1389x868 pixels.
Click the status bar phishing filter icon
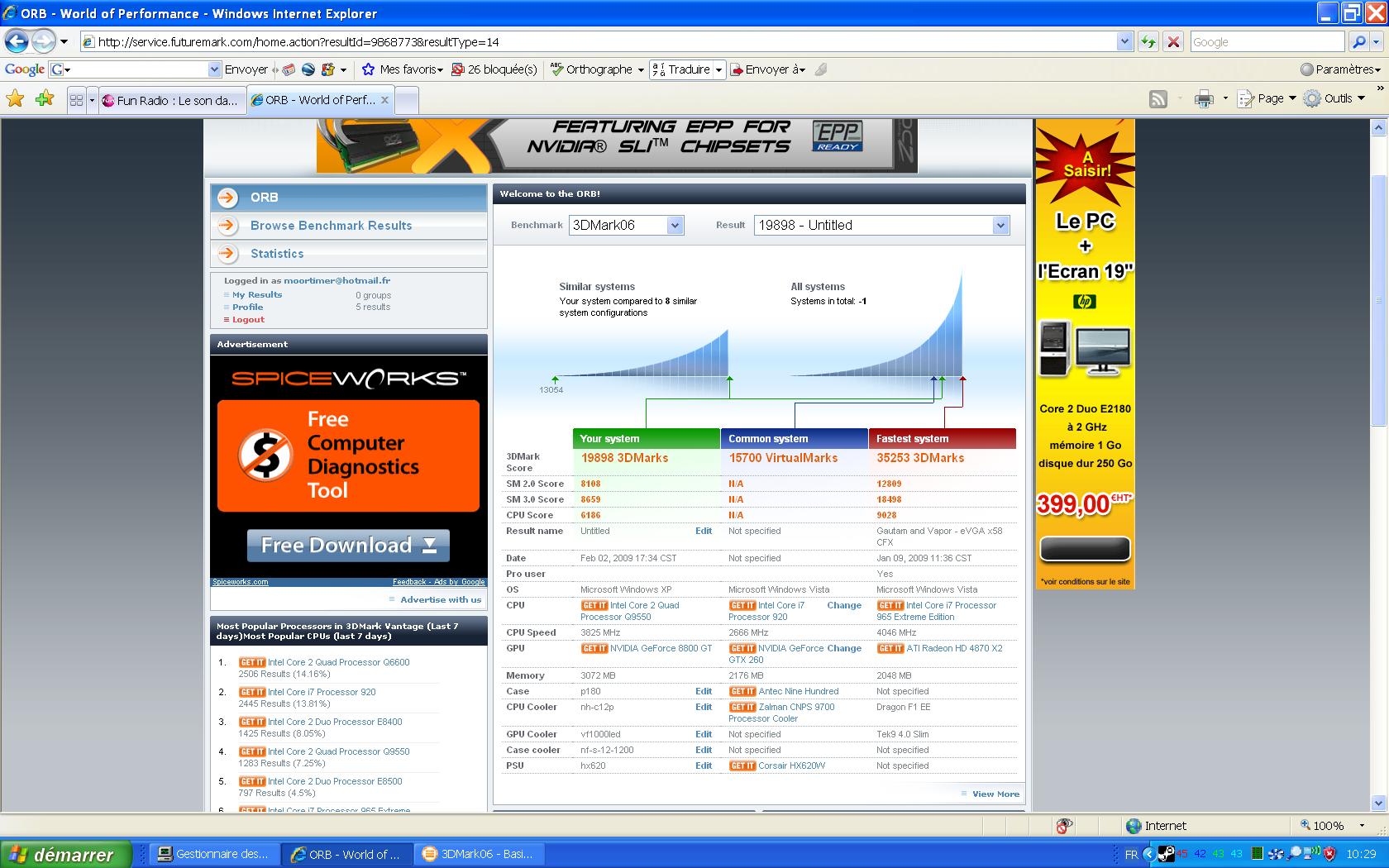tap(1064, 825)
